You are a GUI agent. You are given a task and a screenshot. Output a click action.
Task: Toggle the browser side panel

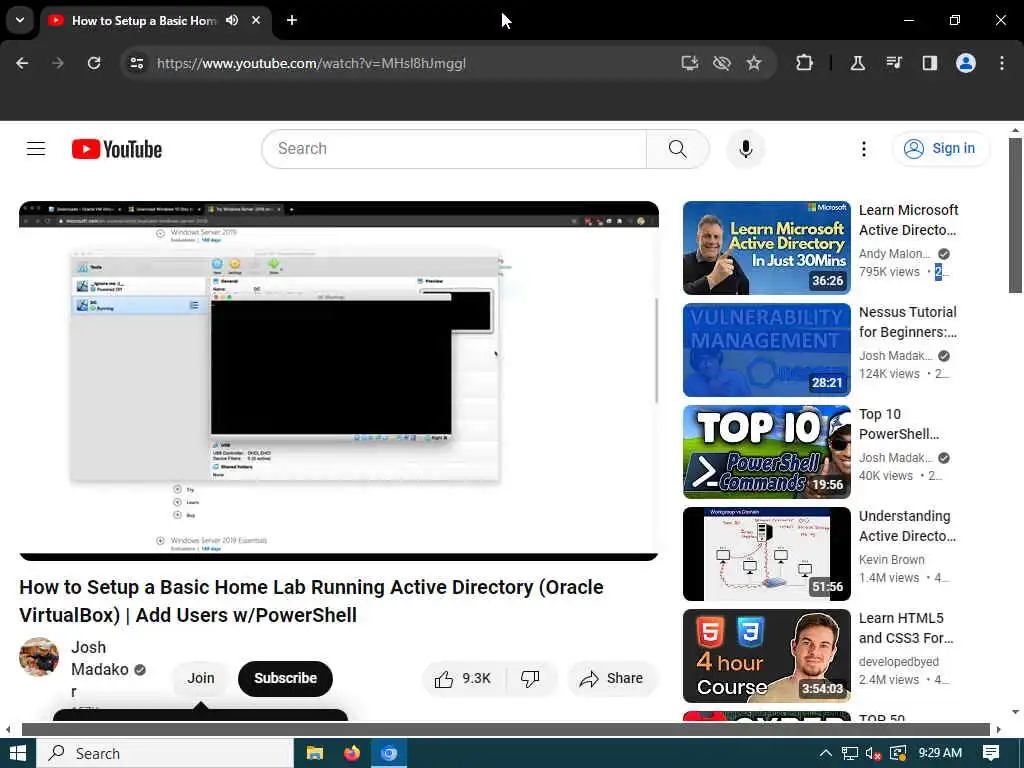coord(929,63)
